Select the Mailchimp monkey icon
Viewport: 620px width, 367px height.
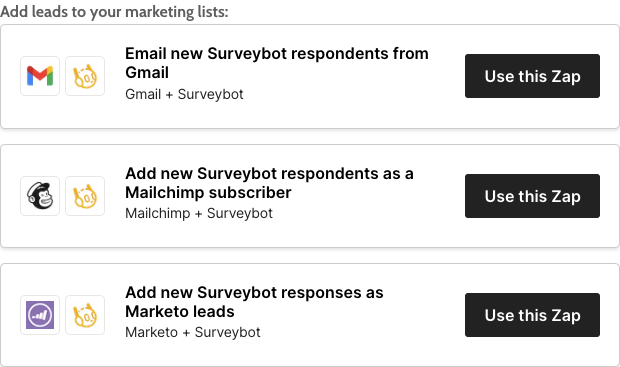click(x=40, y=196)
